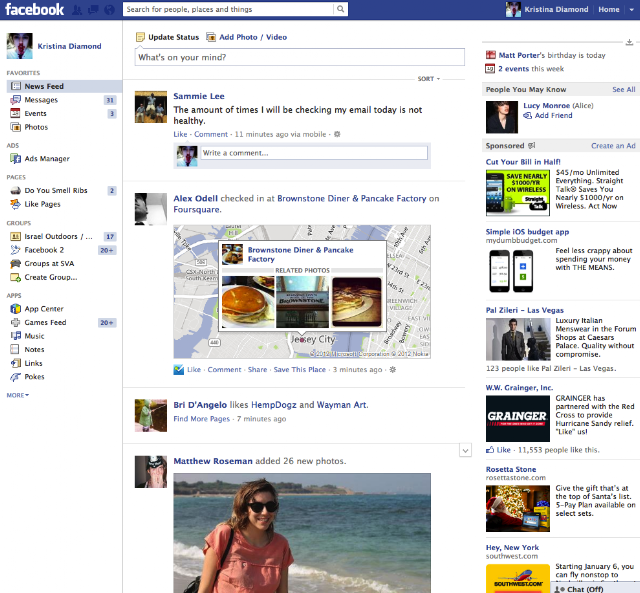Click Find More Pages link

[202, 419]
